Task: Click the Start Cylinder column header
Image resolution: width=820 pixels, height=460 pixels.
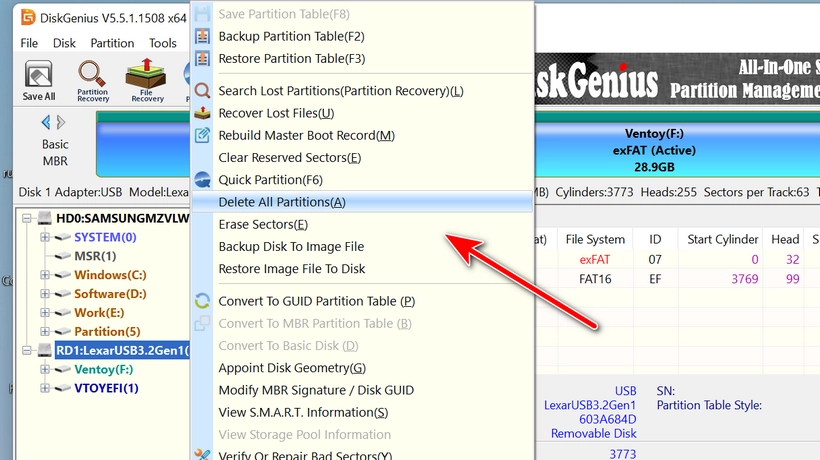Action: pyautogui.click(x=722, y=239)
